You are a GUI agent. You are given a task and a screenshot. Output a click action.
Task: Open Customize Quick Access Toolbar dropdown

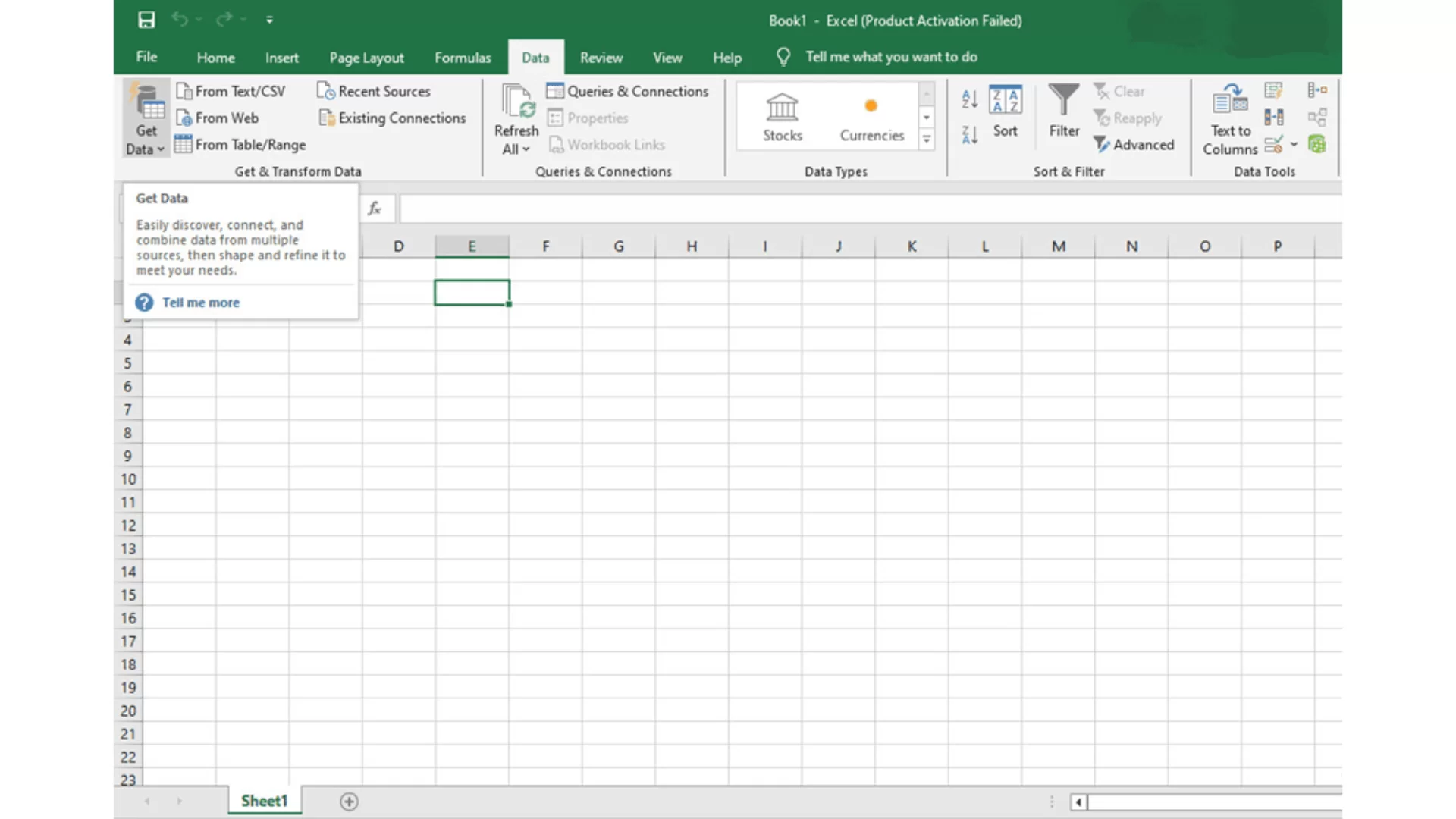[269, 20]
